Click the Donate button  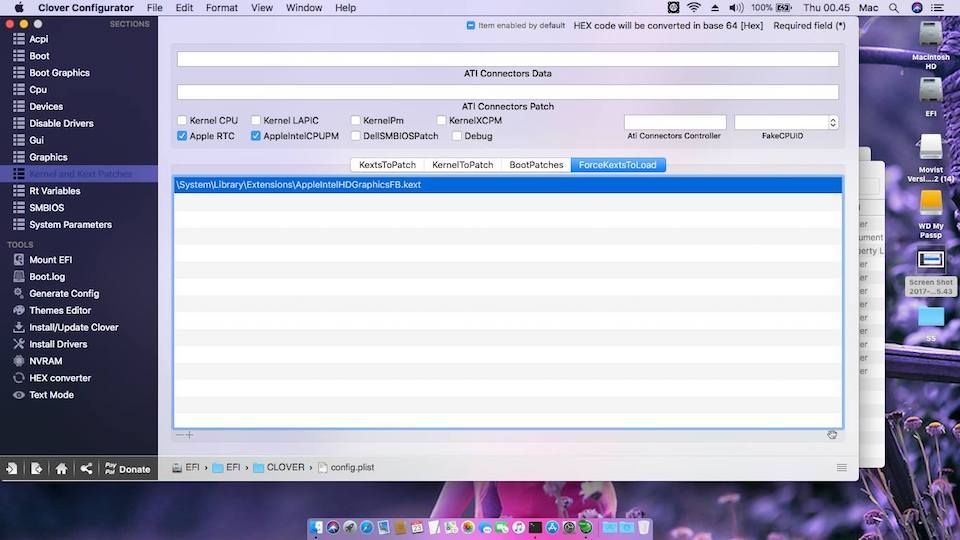point(127,468)
